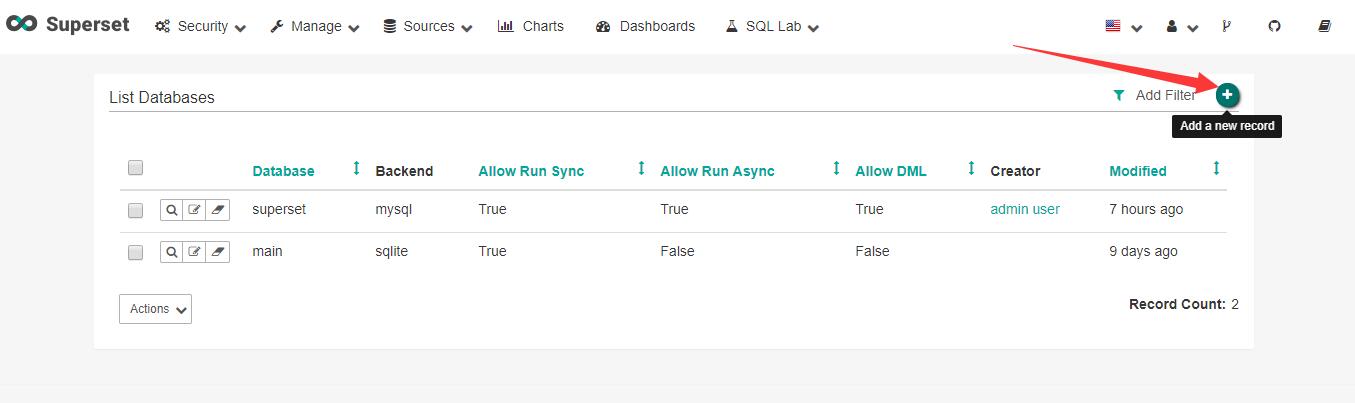The height and width of the screenshot is (403, 1355).
Task: Expand the Actions dropdown button
Action: (x=155, y=309)
